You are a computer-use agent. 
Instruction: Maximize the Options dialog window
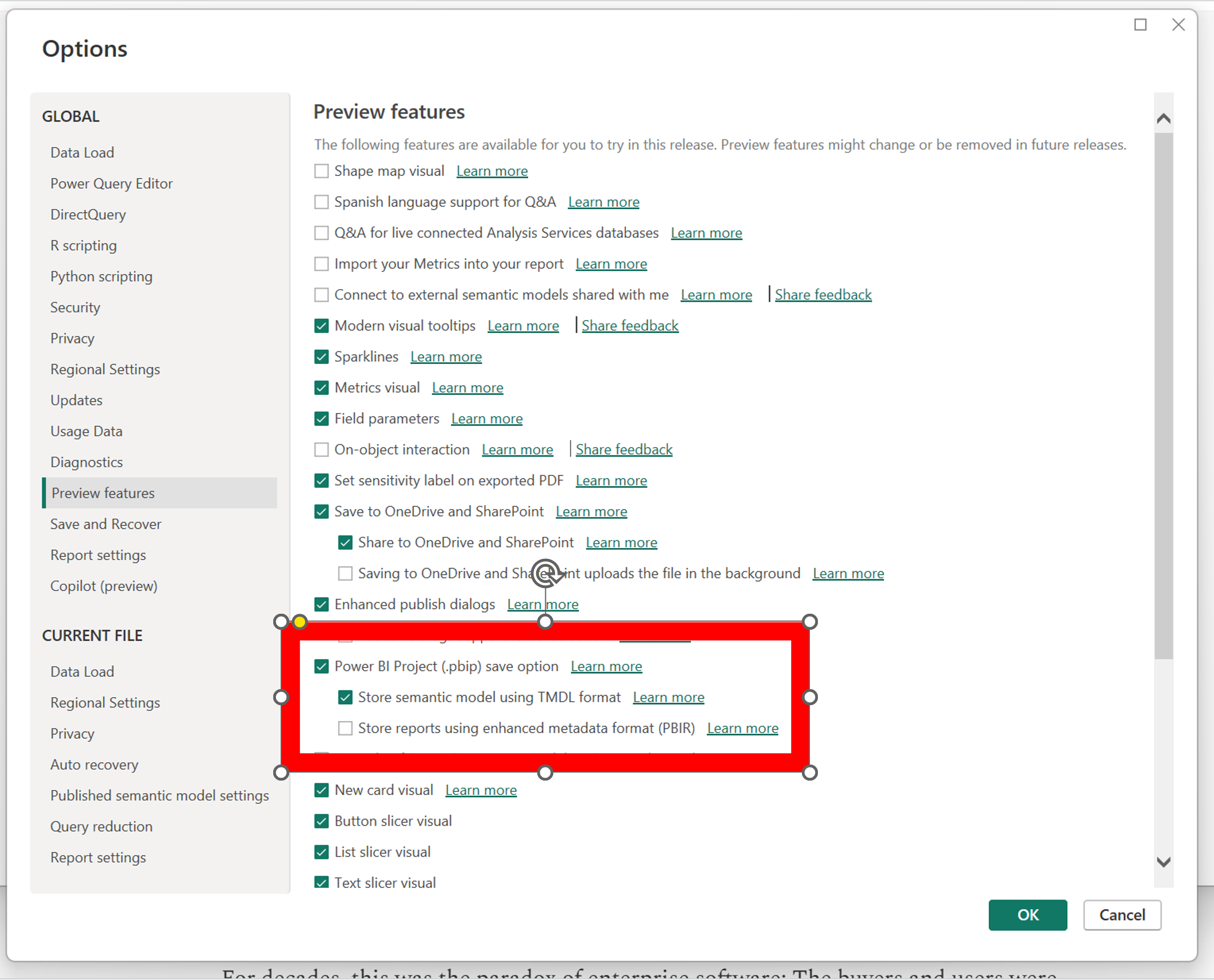point(1140,25)
